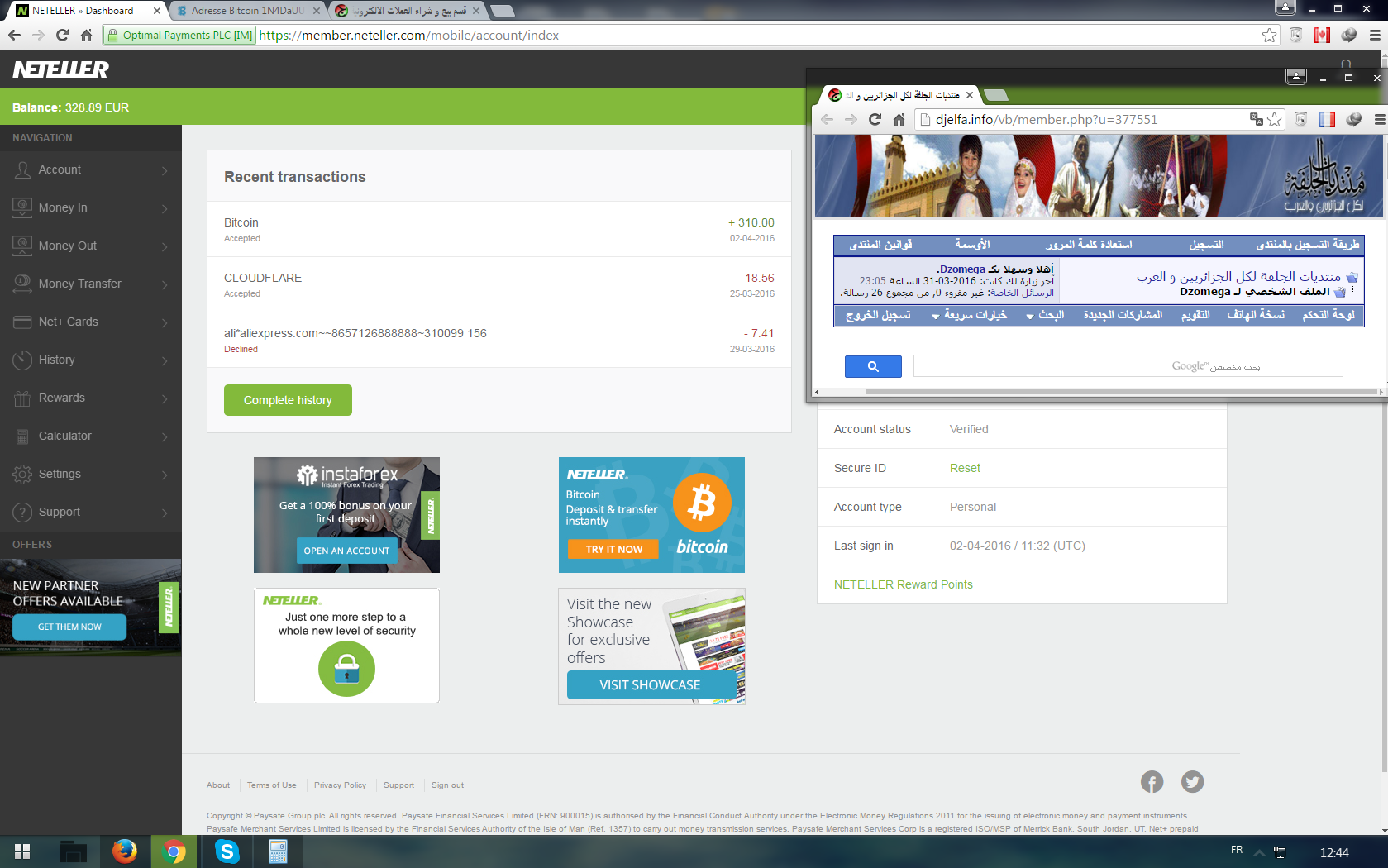Click the NETELLER logo in the header

pos(60,69)
